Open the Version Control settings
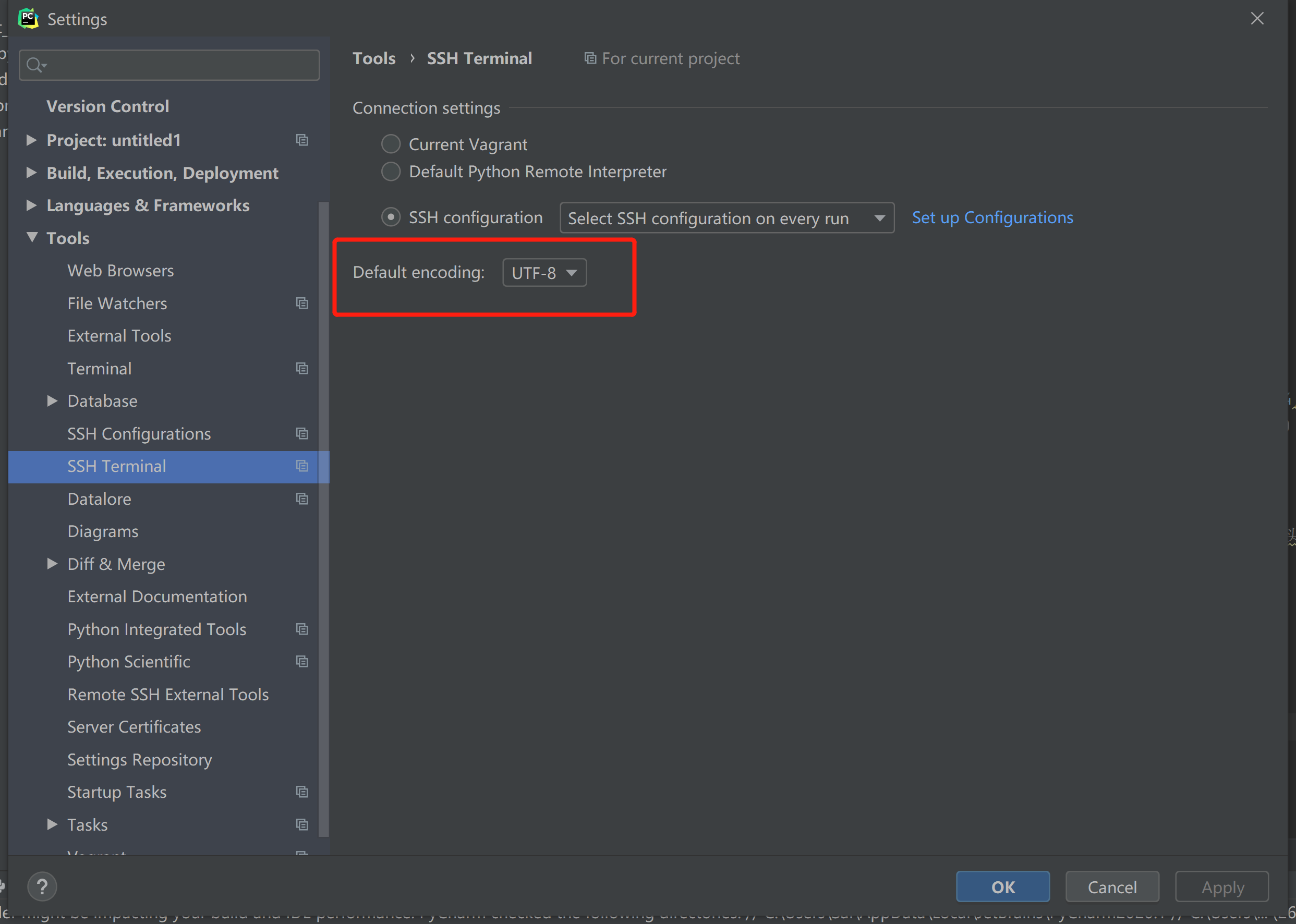The height and width of the screenshot is (924, 1296). [107, 106]
